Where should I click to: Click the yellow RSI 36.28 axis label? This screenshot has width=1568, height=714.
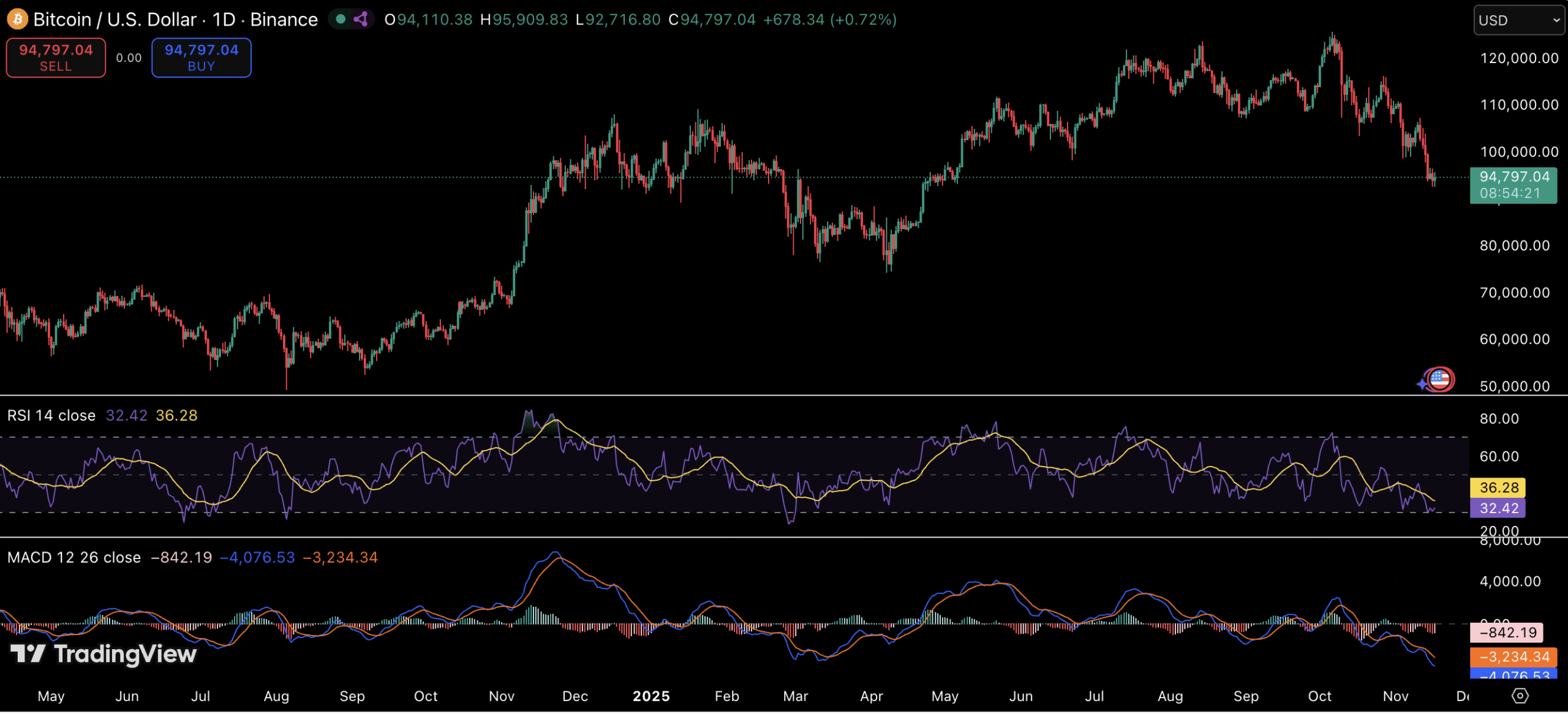point(1498,488)
